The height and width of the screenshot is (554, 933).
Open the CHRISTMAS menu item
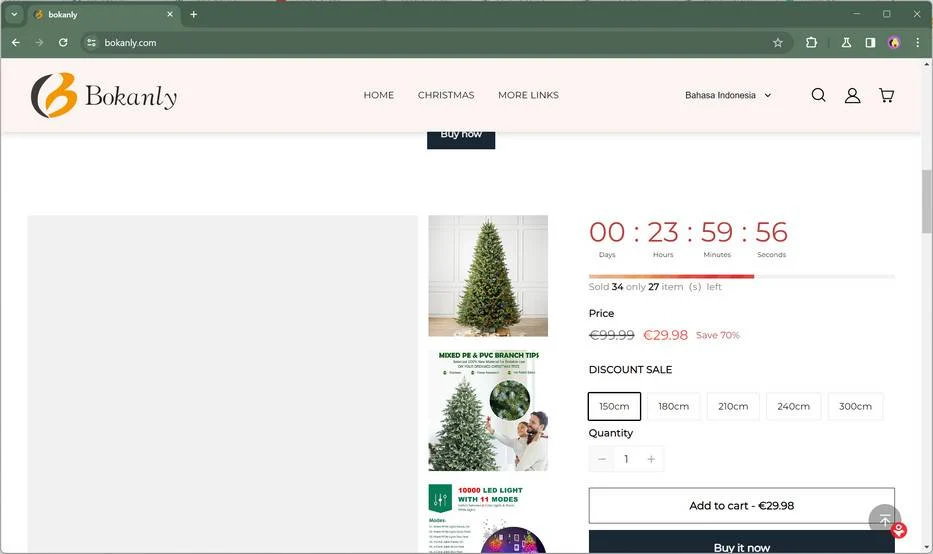click(x=446, y=95)
